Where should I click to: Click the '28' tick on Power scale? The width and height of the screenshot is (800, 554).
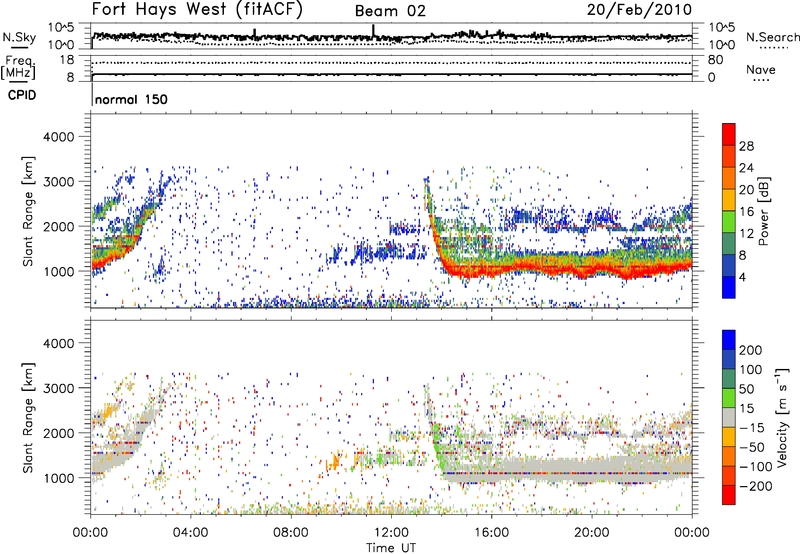(x=746, y=146)
